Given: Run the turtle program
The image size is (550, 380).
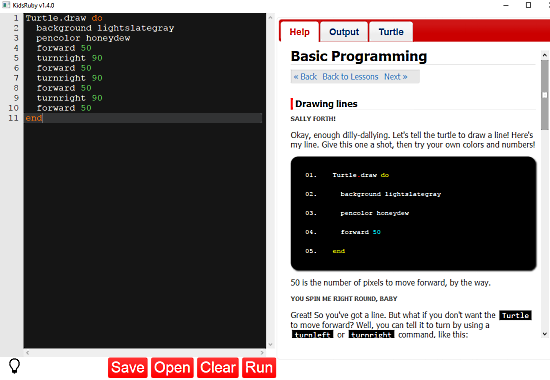Looking at the screenshot, I should coord(259,368).
